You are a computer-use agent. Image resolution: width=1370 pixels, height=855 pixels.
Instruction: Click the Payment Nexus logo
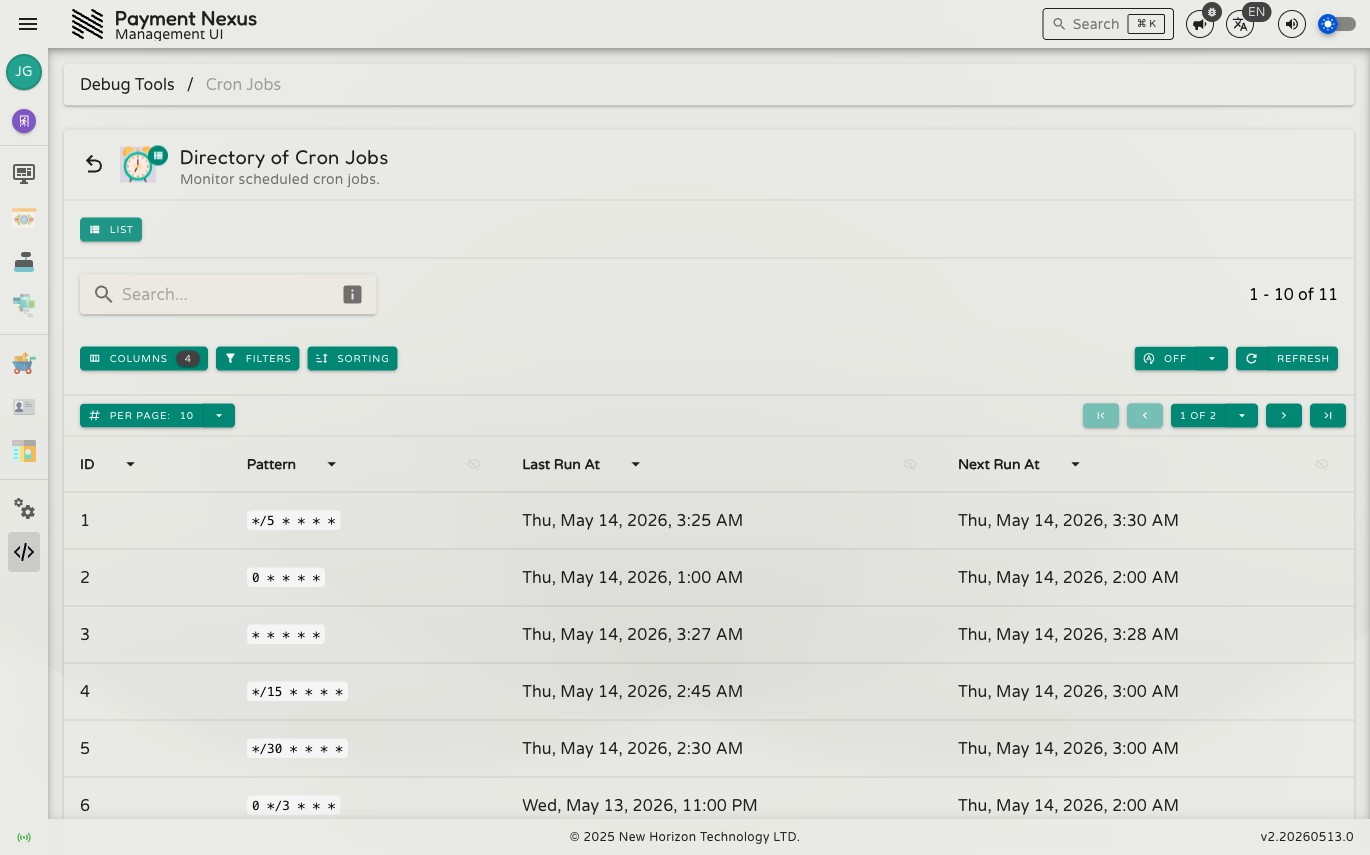click(88, 24)
